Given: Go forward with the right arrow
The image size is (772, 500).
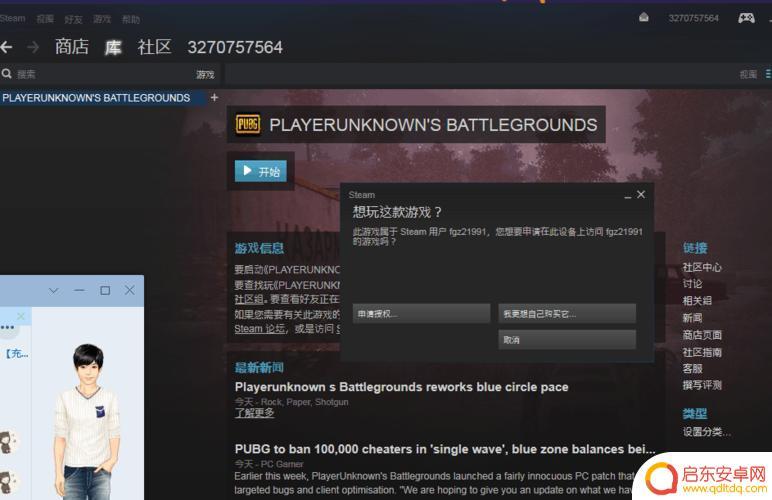Looking at the screenshot, I should click(33, 47).
